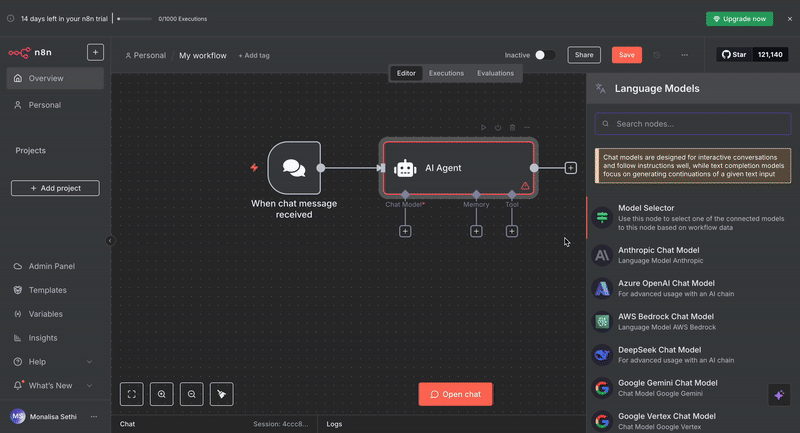
Task: Toggle the Inactive workflow switch
Action: click(544, 55)
